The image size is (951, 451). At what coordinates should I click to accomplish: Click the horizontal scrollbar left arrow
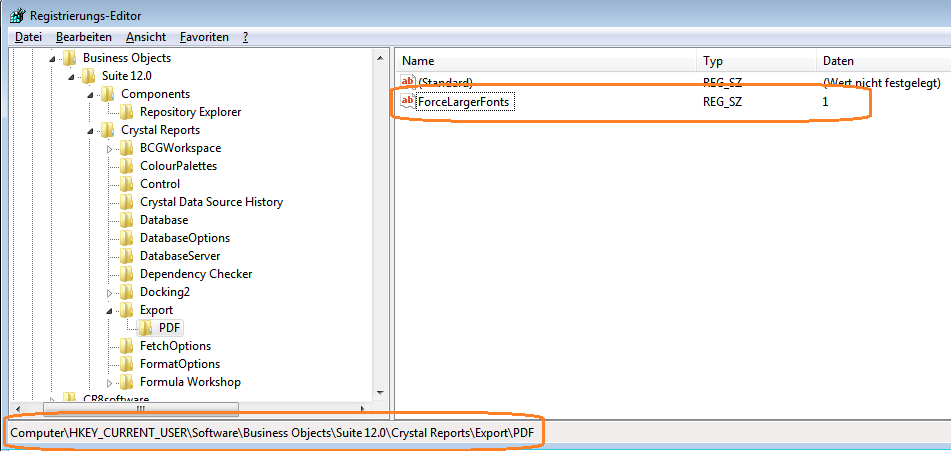click(16, 409)
